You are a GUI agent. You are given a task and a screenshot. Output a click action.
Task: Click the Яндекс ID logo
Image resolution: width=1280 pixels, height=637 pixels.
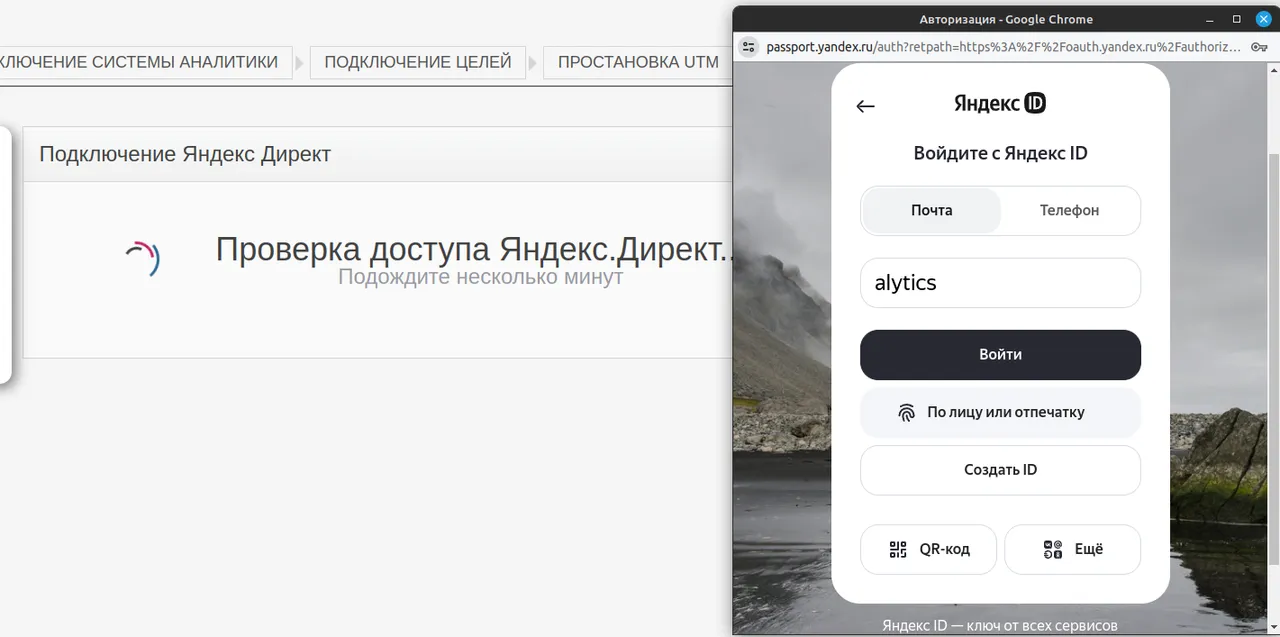1000,103
